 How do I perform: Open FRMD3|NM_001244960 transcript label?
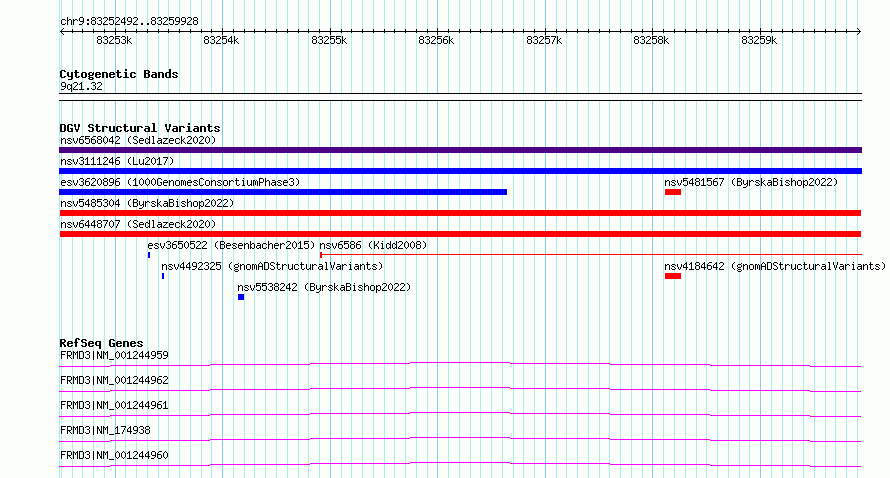pyautogui.click(x=114, y=455)
